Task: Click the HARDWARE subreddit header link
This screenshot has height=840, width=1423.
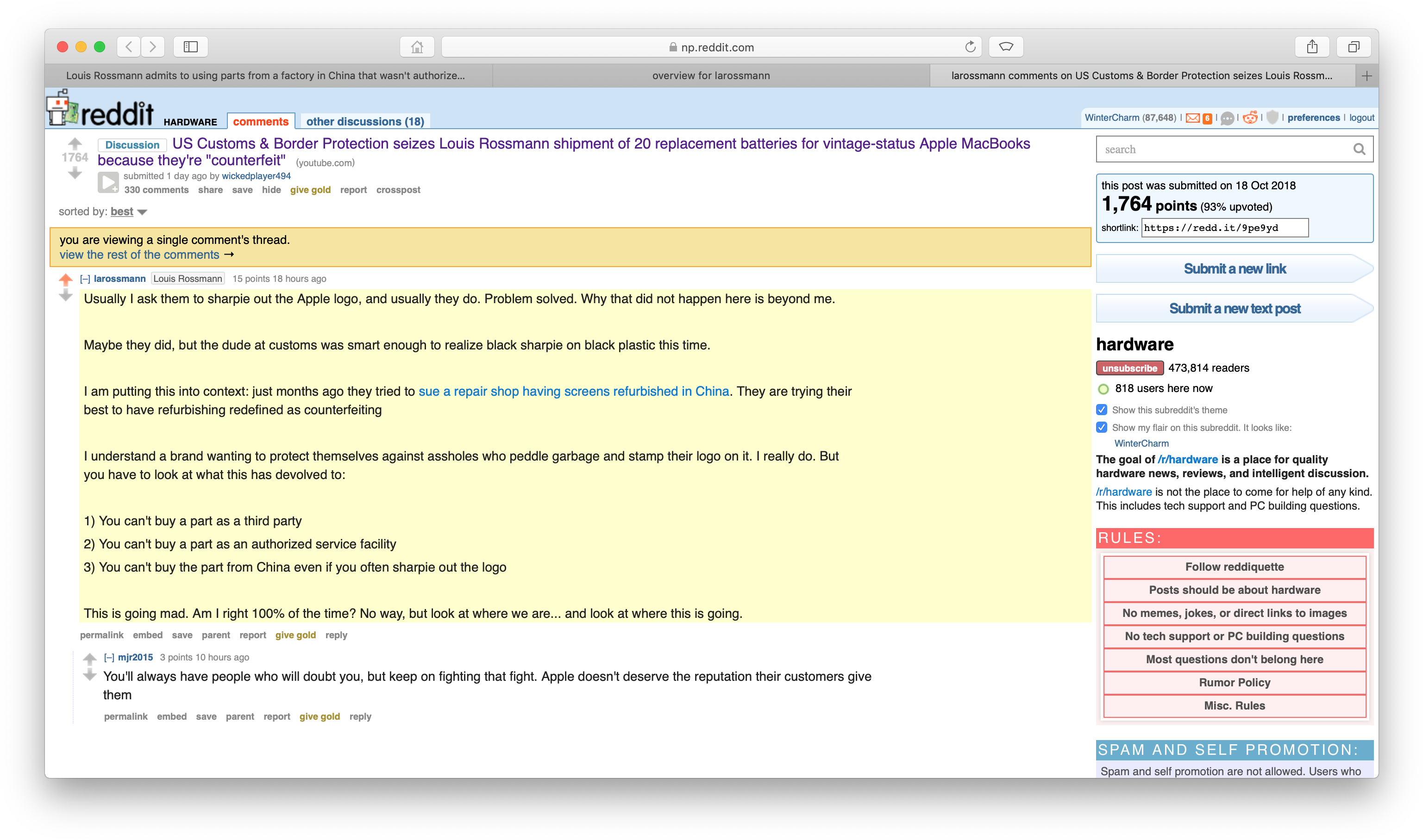Action: pyautogui.click(x=190, y=122)
